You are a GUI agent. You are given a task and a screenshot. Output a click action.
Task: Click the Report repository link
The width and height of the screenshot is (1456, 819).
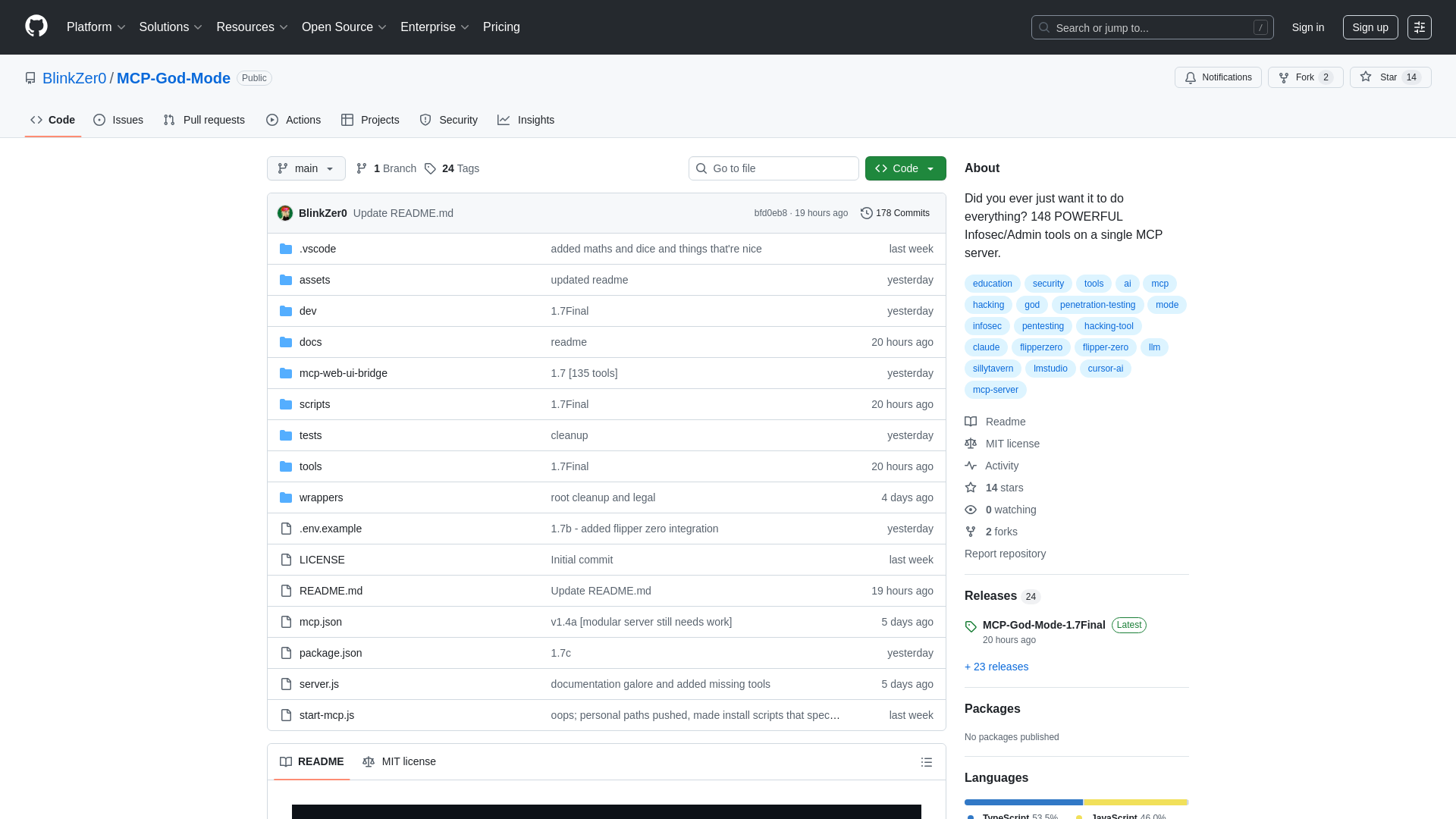pos(1005,554)
